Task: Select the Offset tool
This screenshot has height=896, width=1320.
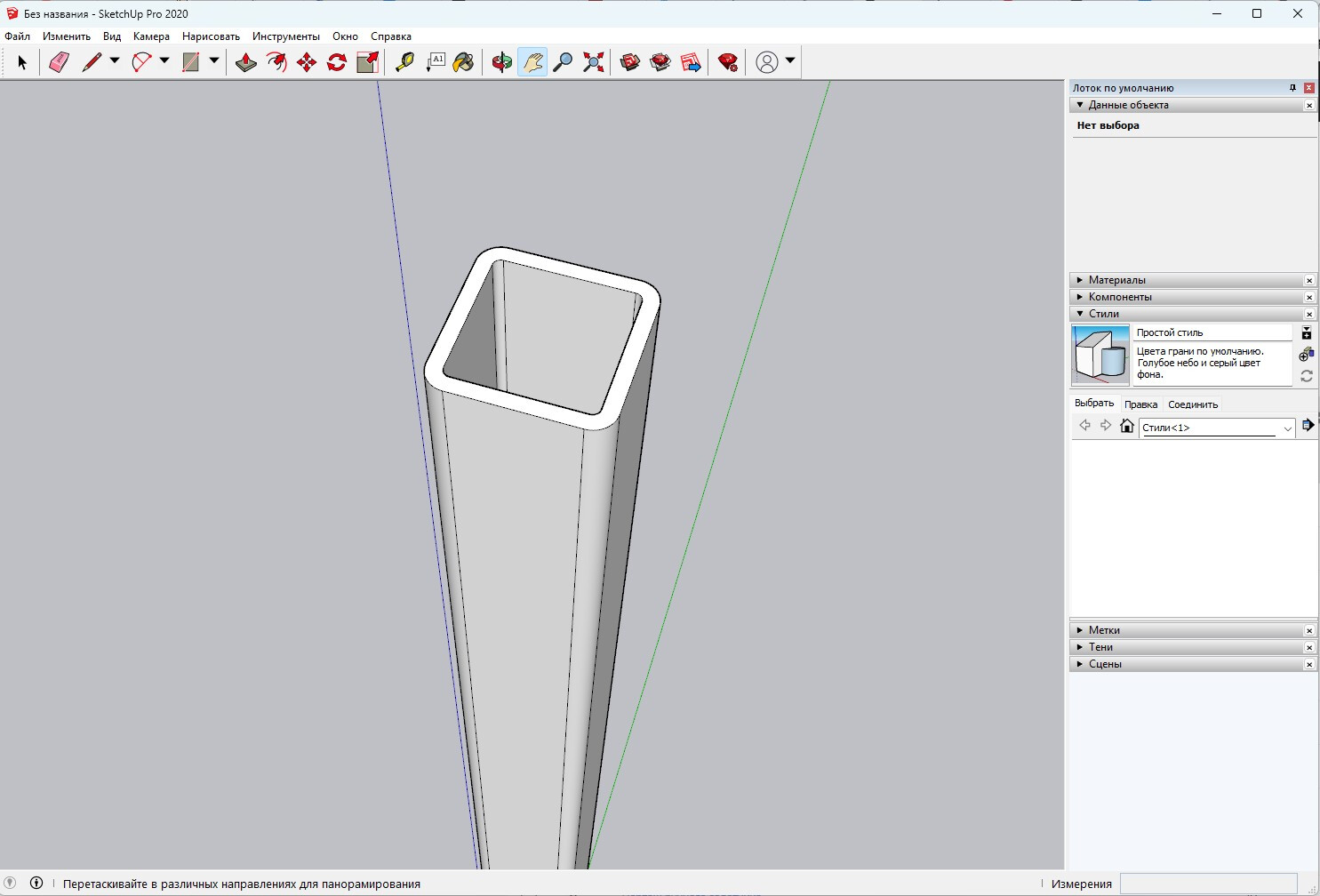Action: tap(276, 62)
